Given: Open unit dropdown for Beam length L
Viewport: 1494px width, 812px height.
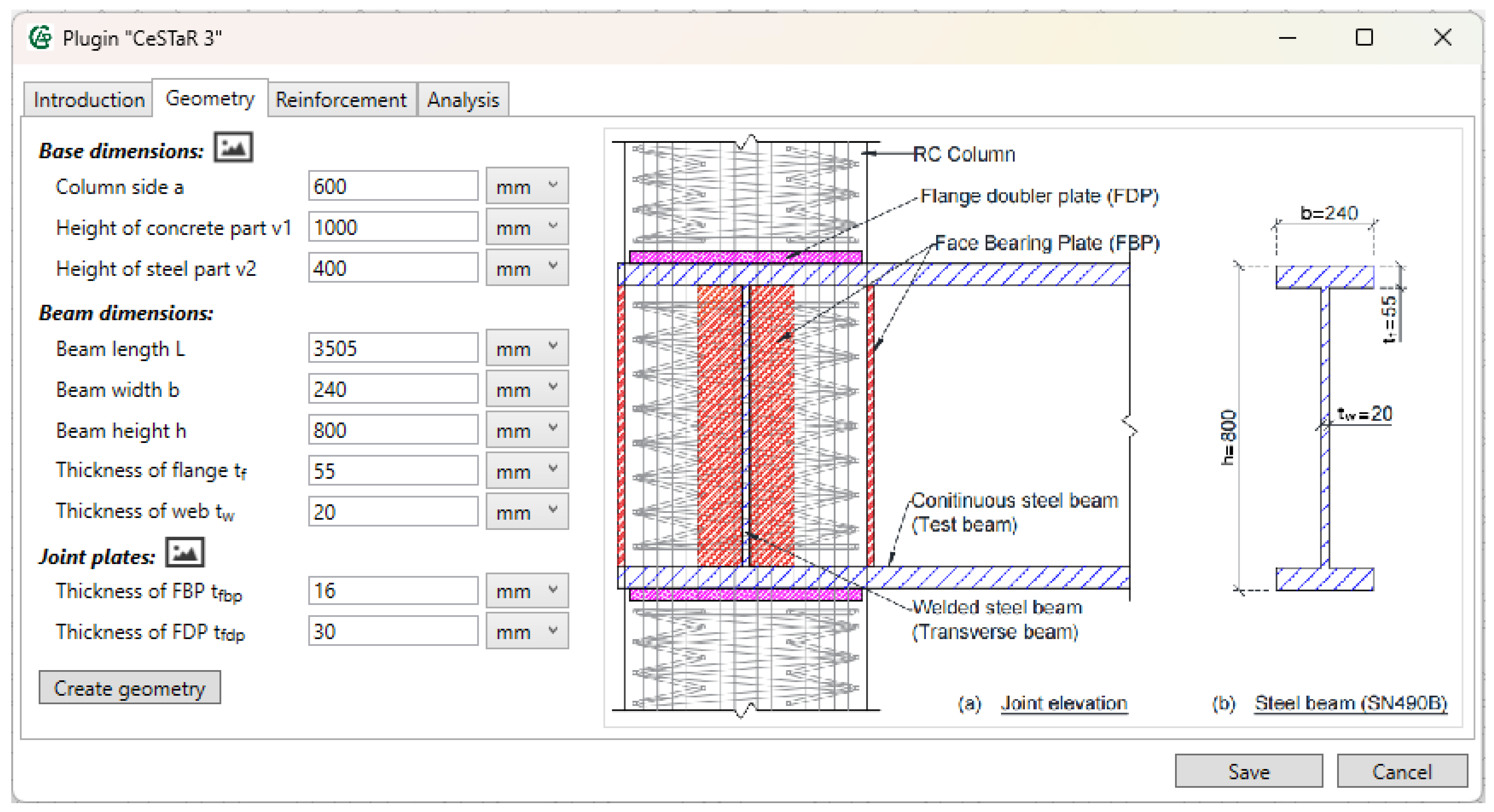Looking at the screenshot, I should [x=527, y=348].
